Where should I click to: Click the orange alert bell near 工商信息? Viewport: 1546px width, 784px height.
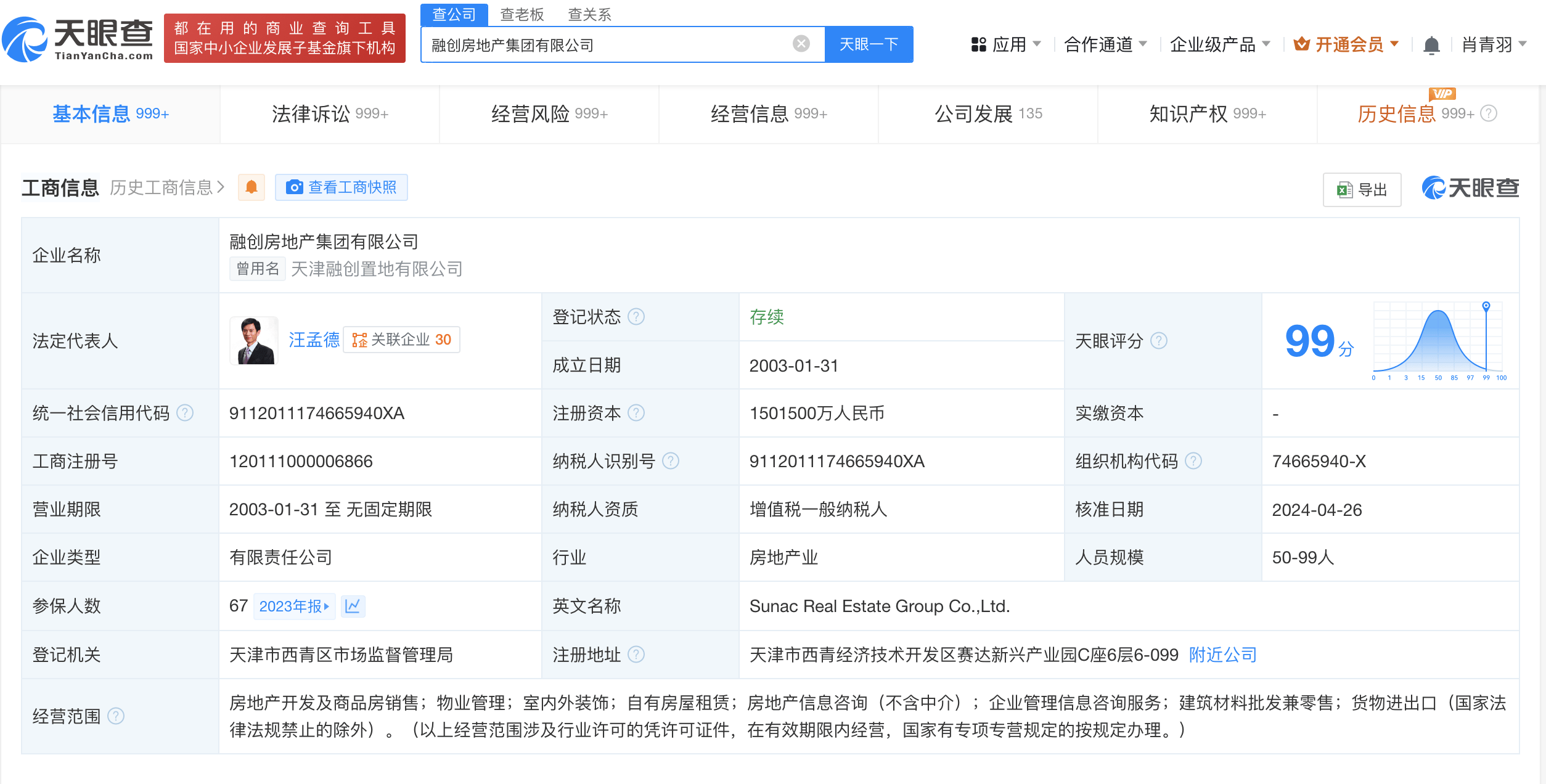(252, 187)
